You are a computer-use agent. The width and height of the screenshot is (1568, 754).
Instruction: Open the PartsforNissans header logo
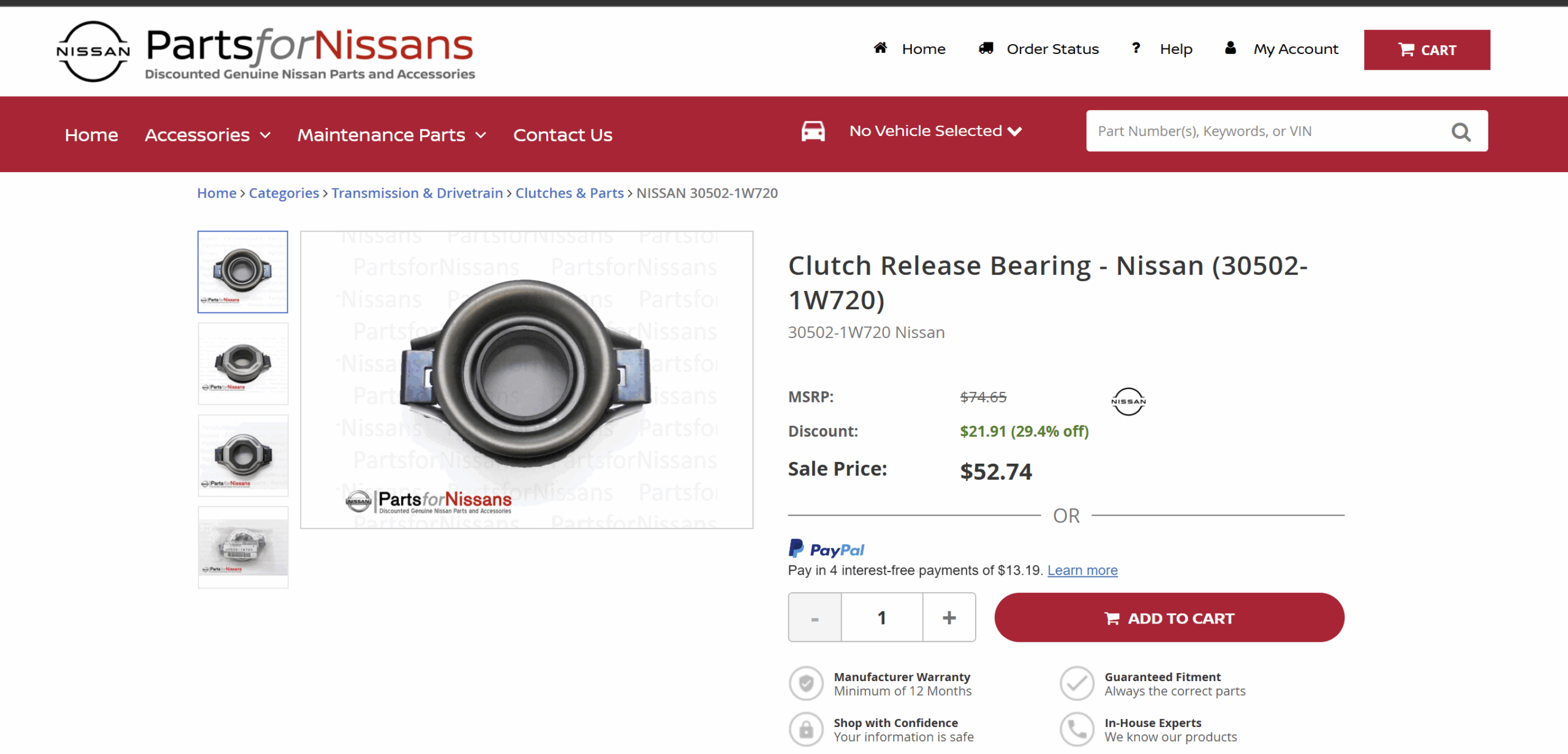click(x=265, y=51)
